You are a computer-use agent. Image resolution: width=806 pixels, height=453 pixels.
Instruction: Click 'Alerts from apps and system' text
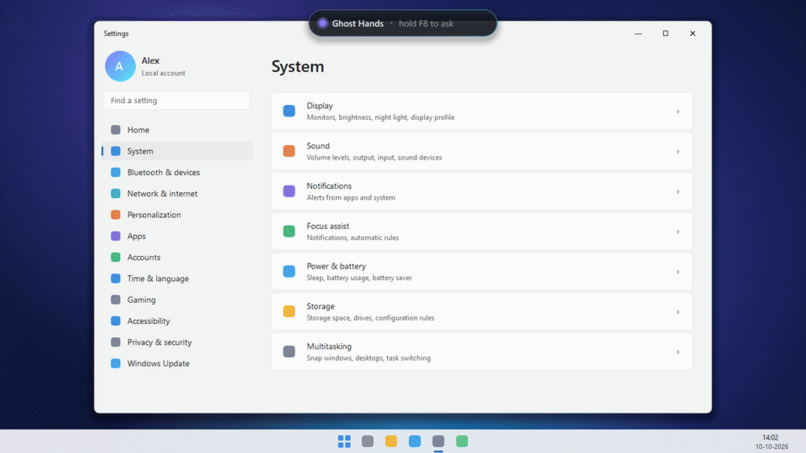point(351,197)
